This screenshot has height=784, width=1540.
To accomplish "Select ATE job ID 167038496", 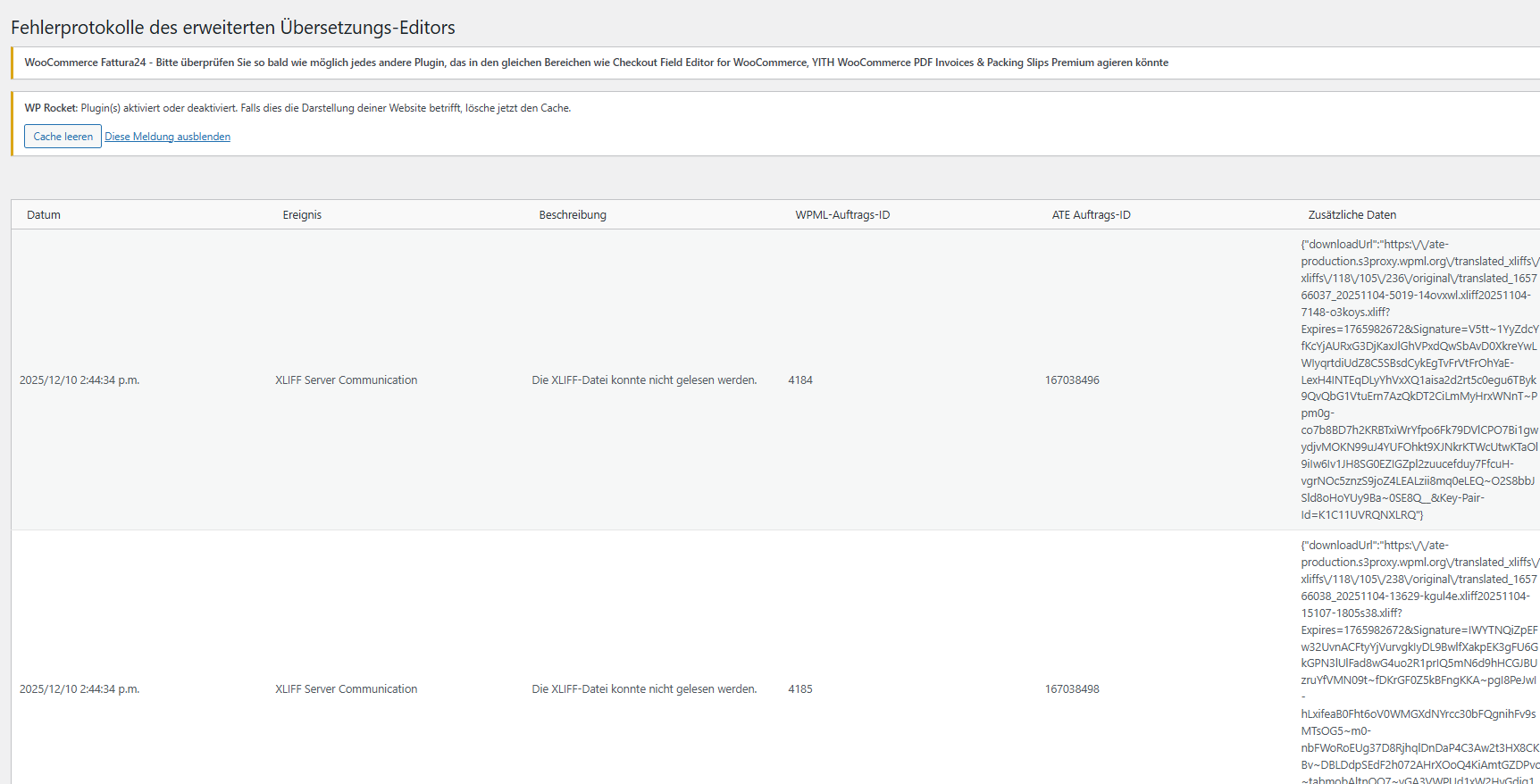I will [x=1072, y=380].
